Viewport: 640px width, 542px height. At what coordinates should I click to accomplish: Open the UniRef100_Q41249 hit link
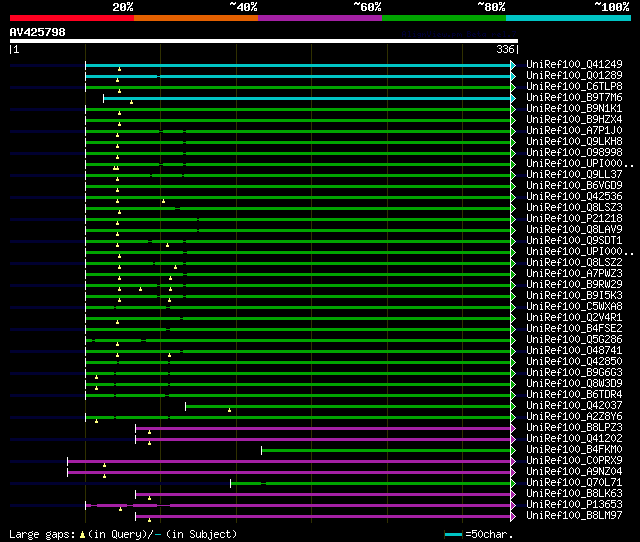point(573,65)
